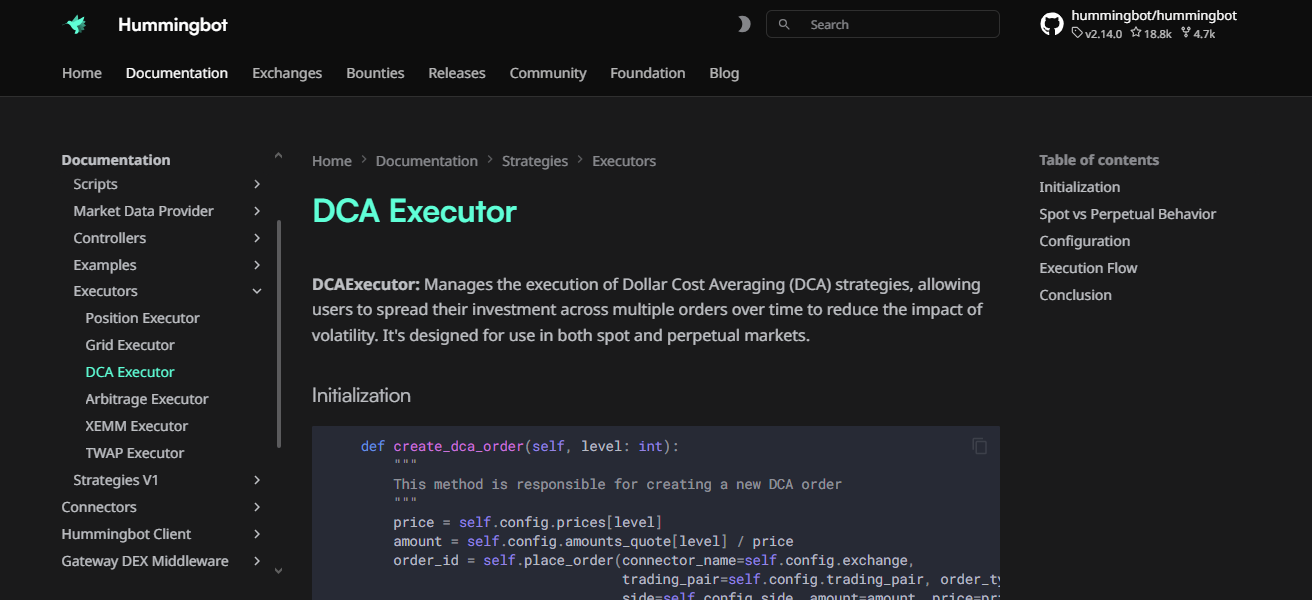
Task: Click the GitHub octocat icon
Action: [x=1052, y=24]
